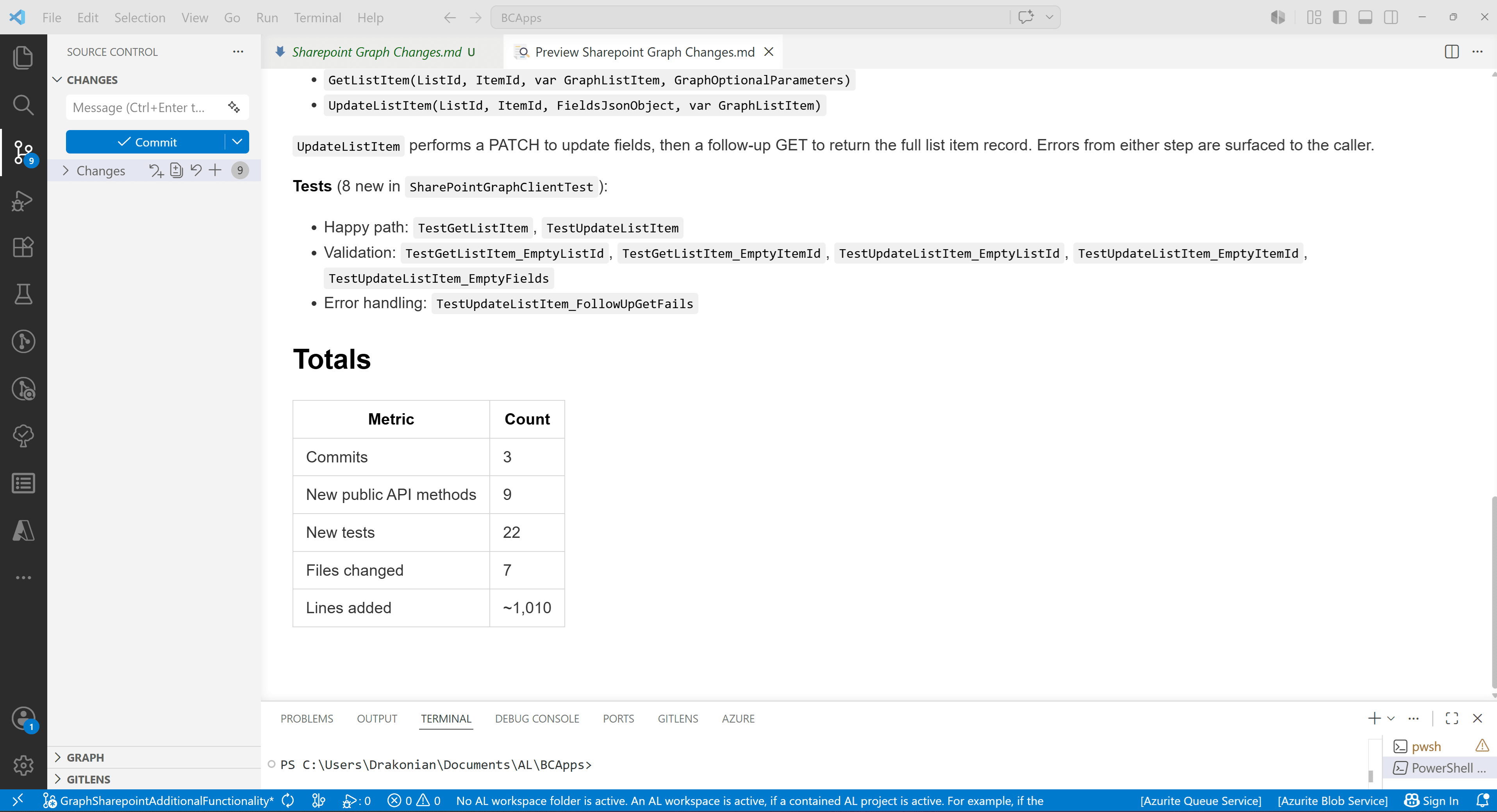The image size is (1497, 812).
Task: Close the Preview Sharepoint Graph Changes tab
Action: coord(768,52)
